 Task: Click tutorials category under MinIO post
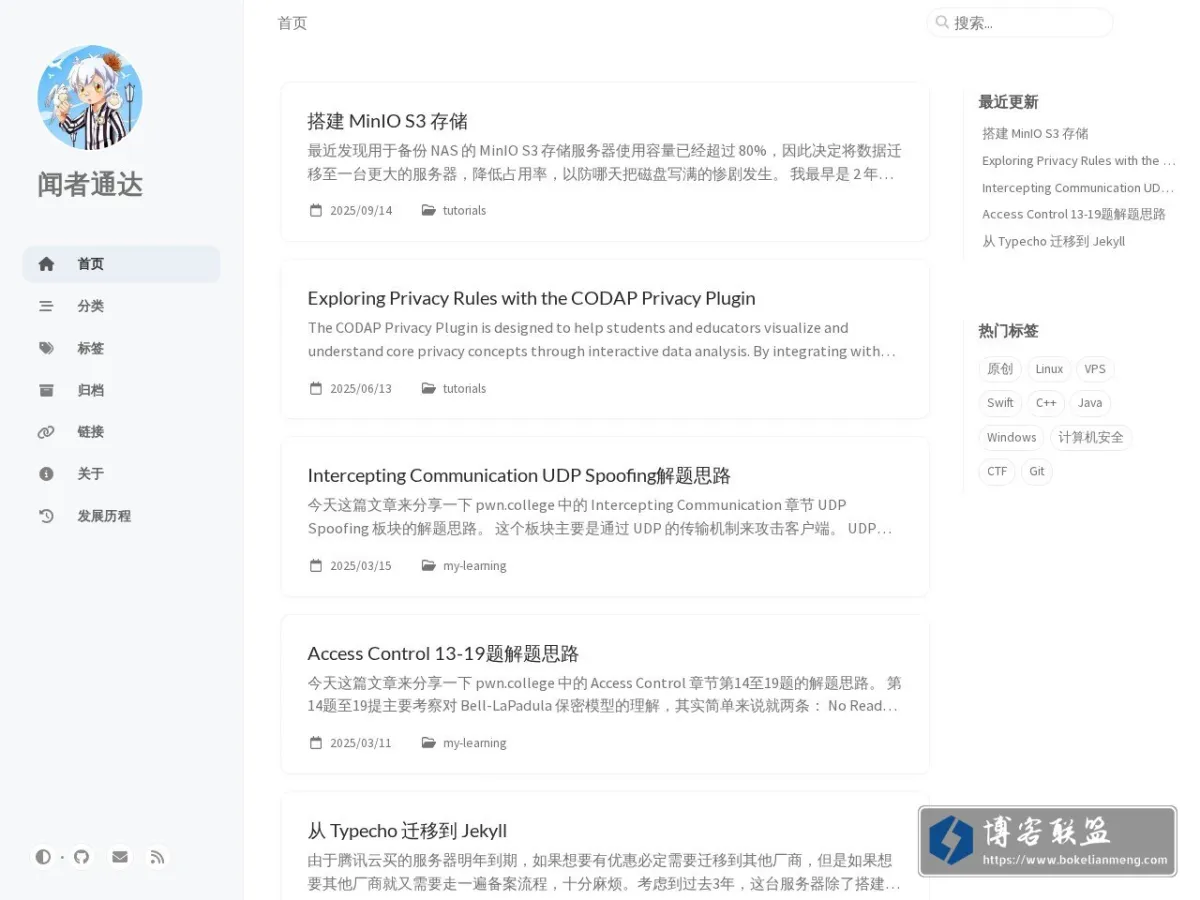464,210
